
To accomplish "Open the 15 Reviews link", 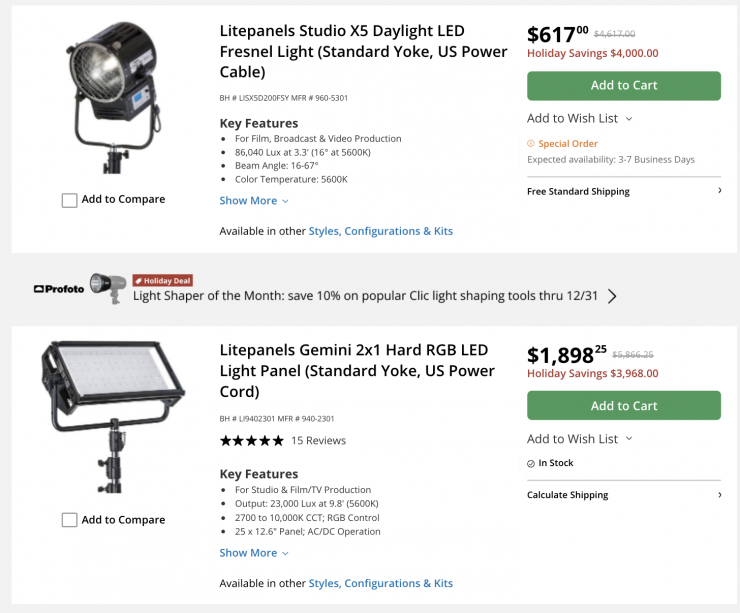I will point(318,441).
